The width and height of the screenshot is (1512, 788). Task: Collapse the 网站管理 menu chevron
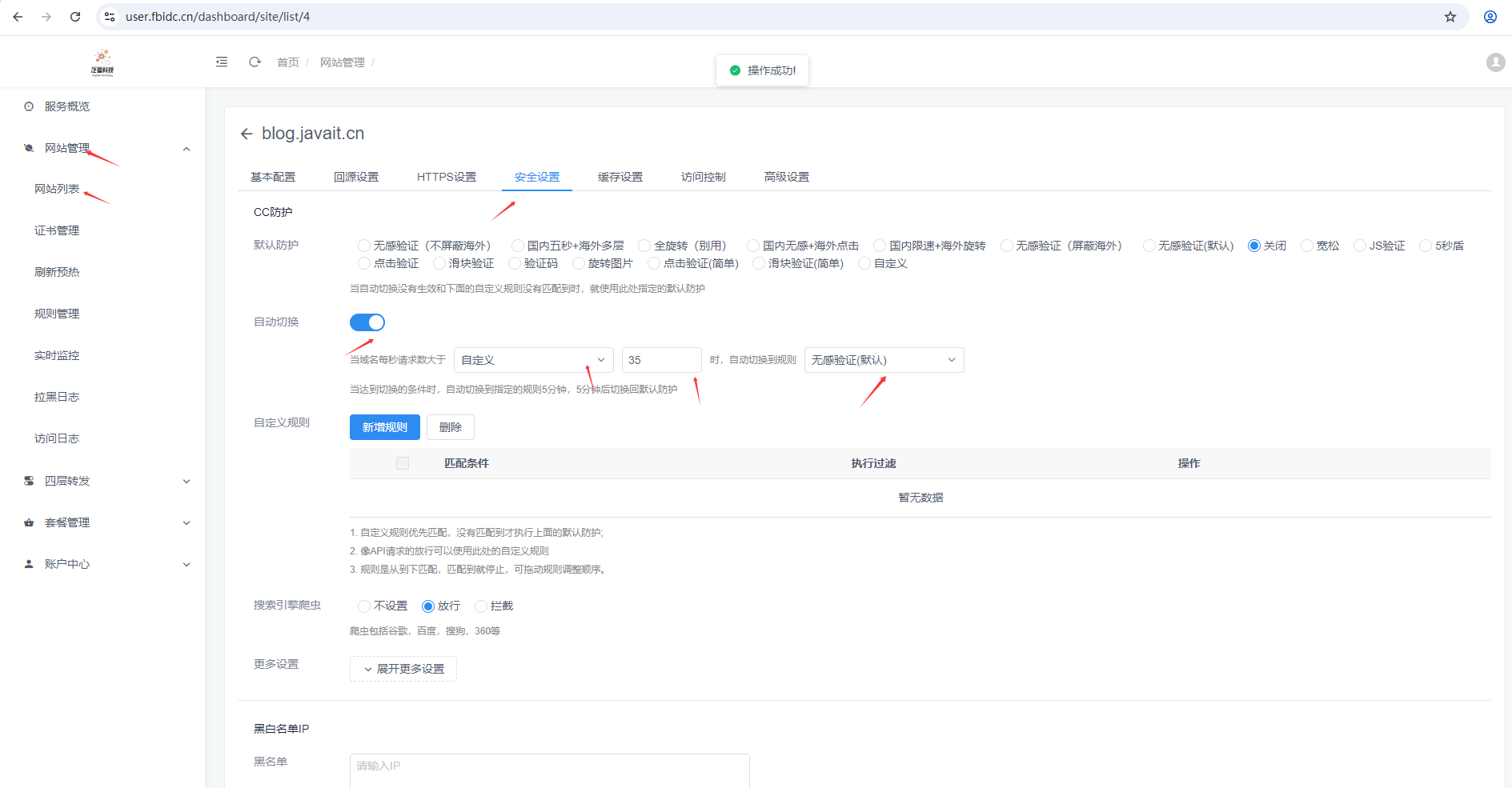point(186,149)
